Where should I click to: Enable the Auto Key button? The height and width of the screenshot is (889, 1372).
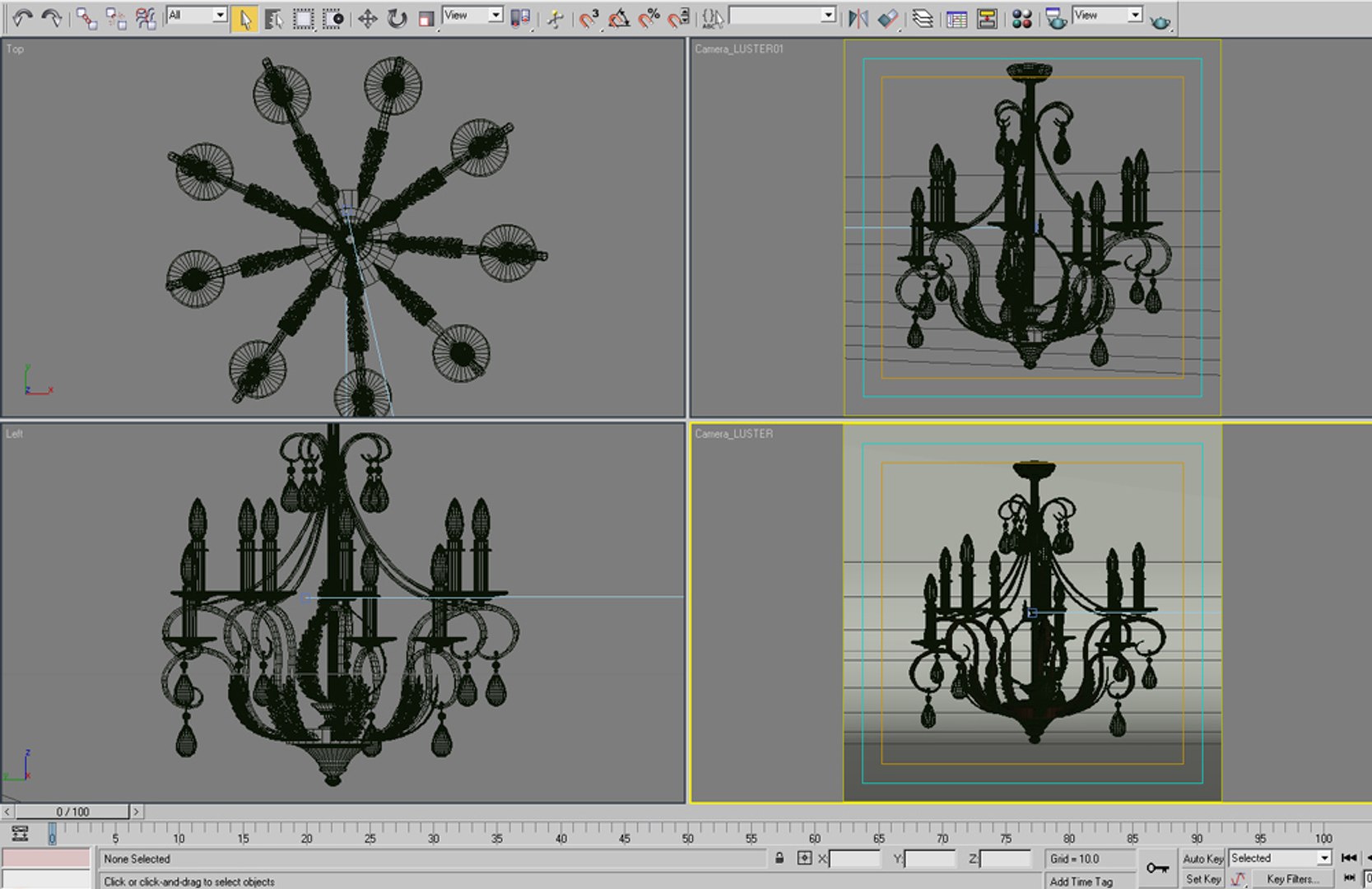point(1202,859)
